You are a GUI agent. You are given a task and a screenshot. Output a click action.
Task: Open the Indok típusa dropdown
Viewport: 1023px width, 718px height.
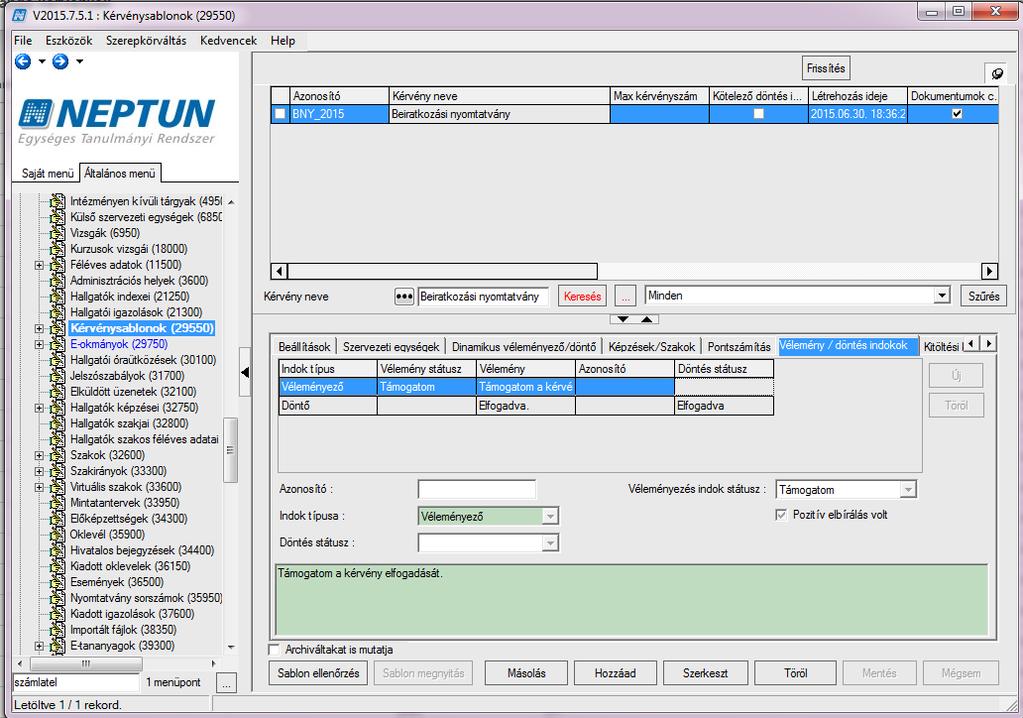coord(551,516)
